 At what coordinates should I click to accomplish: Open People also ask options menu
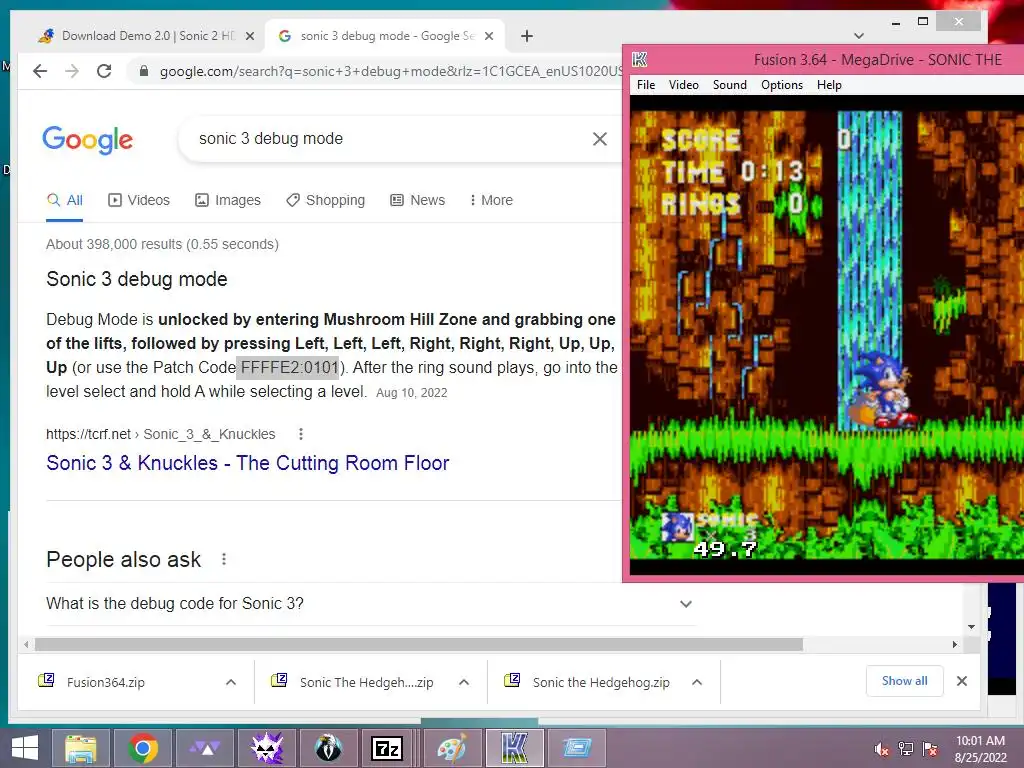pyautogui.click(x=224, y=560)
